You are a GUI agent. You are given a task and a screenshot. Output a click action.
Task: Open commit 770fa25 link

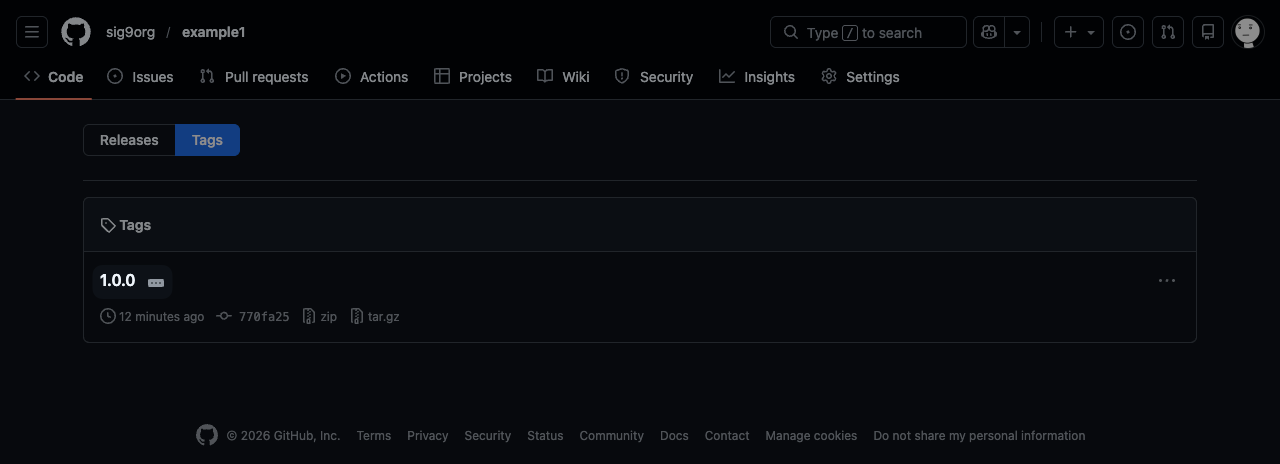pyautogui.click(x=263, y=316)
